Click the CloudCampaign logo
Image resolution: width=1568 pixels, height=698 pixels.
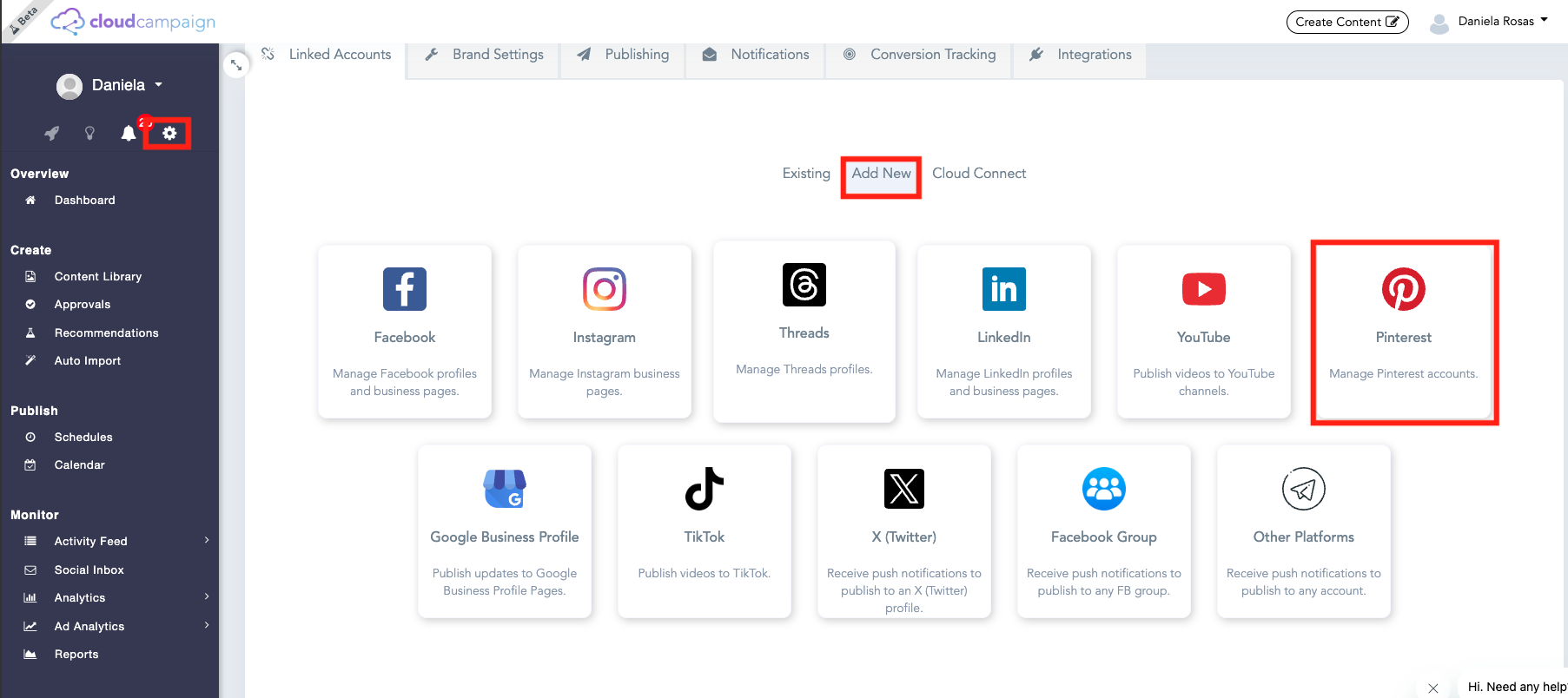(x=133, y=21)
